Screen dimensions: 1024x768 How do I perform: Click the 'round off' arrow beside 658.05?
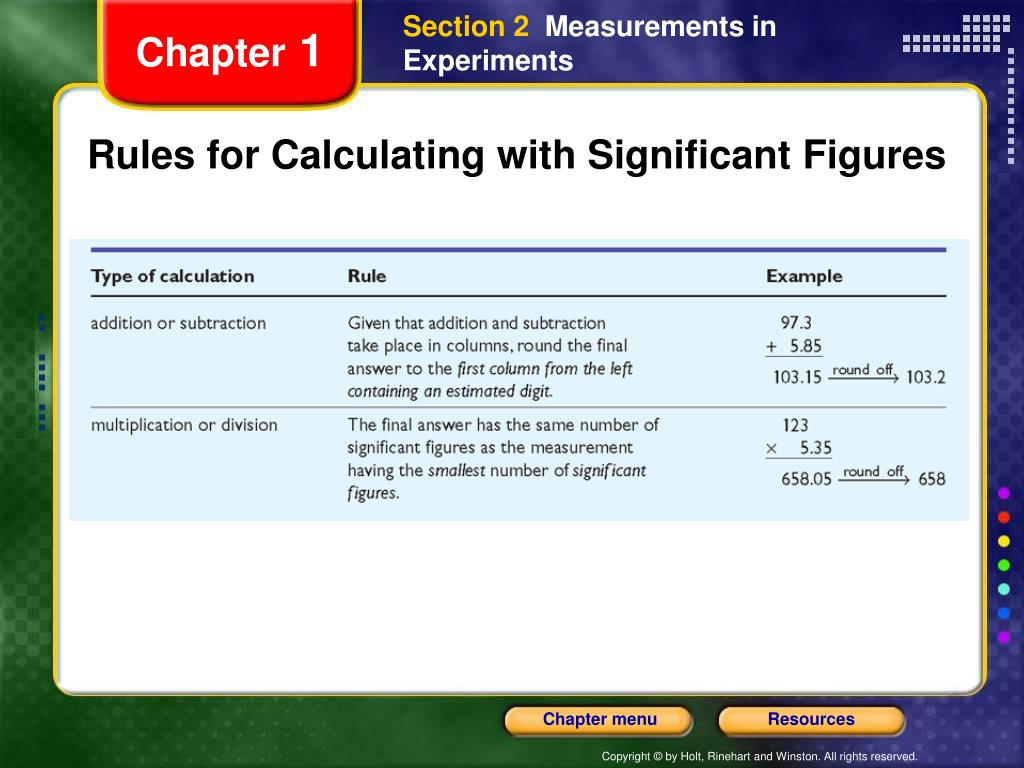pyautogui.click(x=874, y=474)
